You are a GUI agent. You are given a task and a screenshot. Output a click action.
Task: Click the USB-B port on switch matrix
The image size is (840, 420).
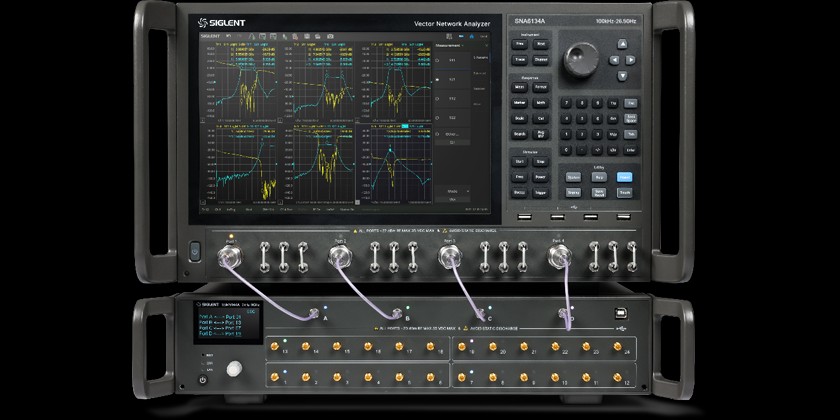pos(621,312)
